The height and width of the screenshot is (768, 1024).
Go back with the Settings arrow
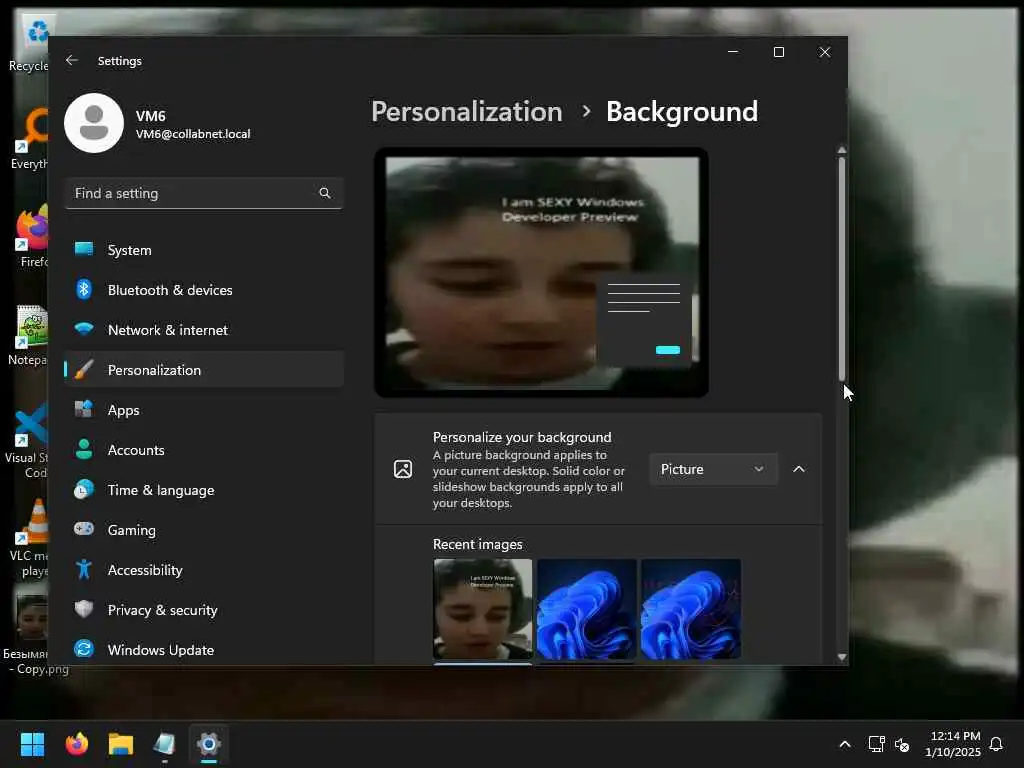(x=72, y=60)
